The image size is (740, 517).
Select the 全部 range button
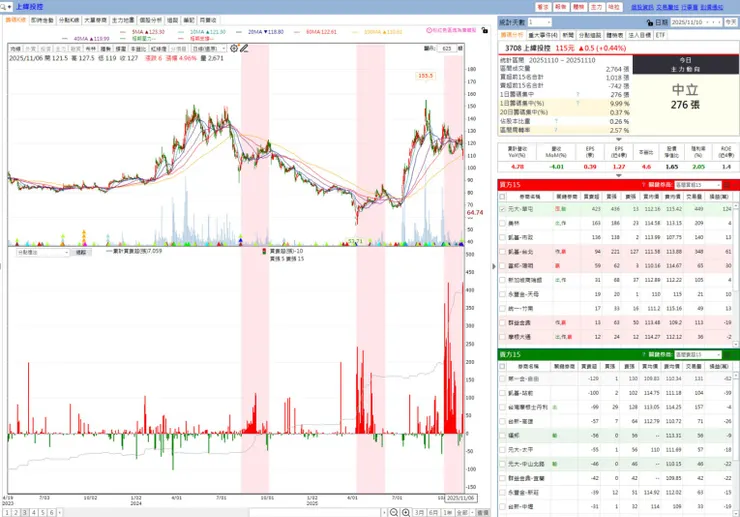(462, 512)
